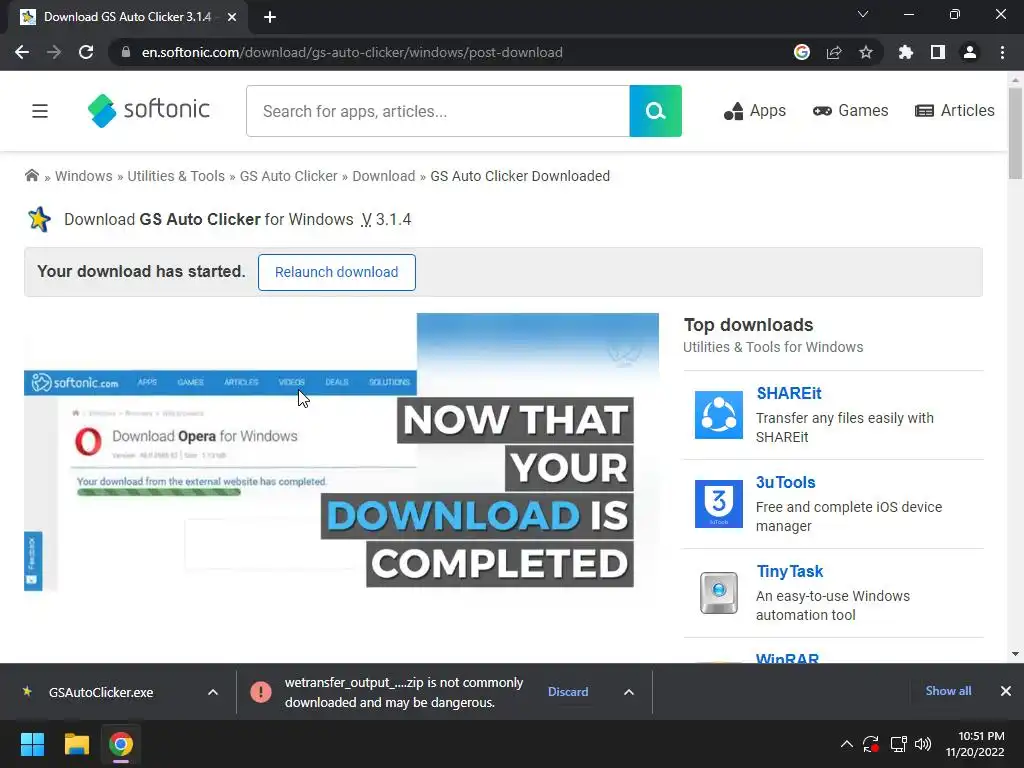Image resolution: width=1024 pixels, height=768 pixels.
Task: View site lock information
Action: click(x=126, y=52)
